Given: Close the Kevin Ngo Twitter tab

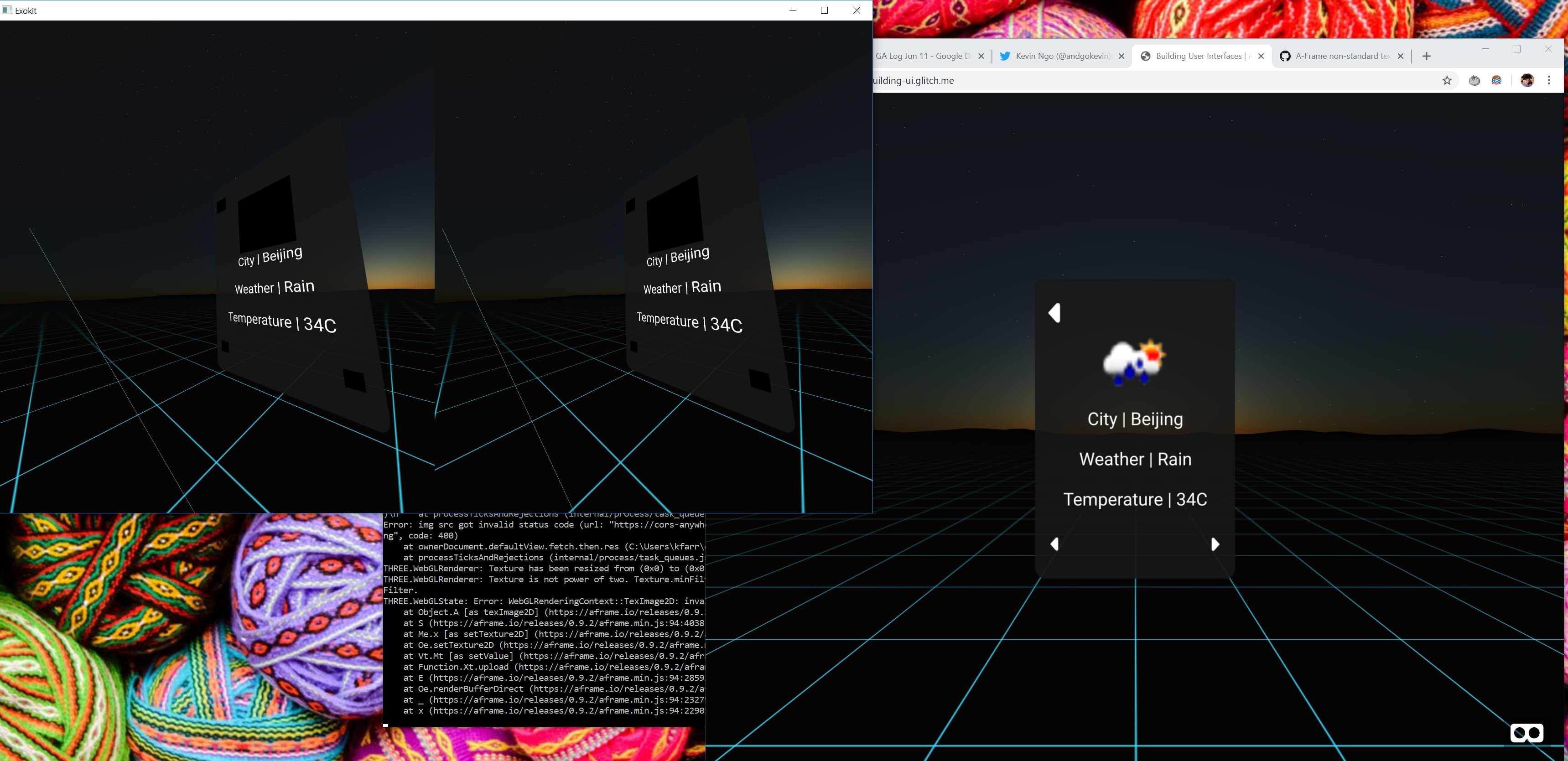Looking at the screenshot, I should [x=1121, y=56].
